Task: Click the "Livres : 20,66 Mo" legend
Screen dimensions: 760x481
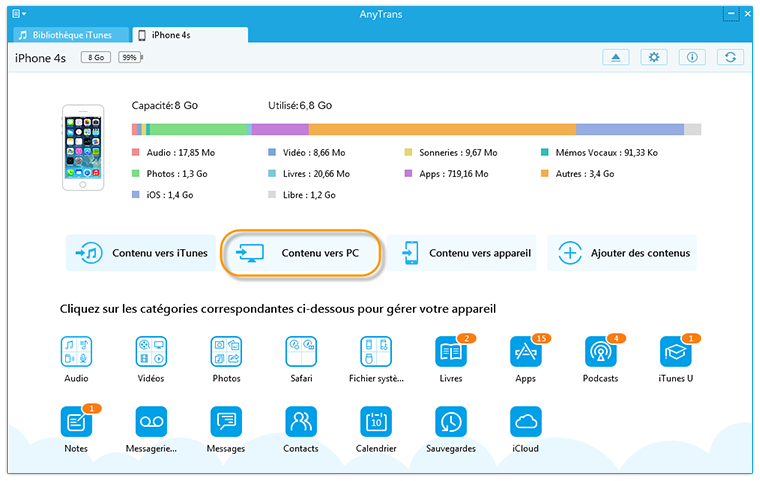Action: 309,174
